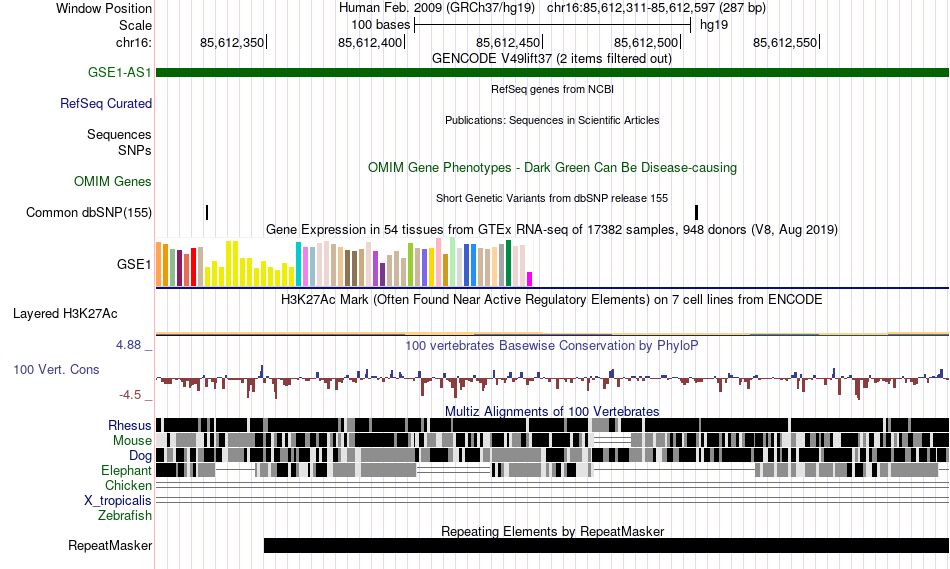This screenshot has width=950, height=569.
Task: Click the PhyloP conservation wiggle graph
Action: point(552,381)
